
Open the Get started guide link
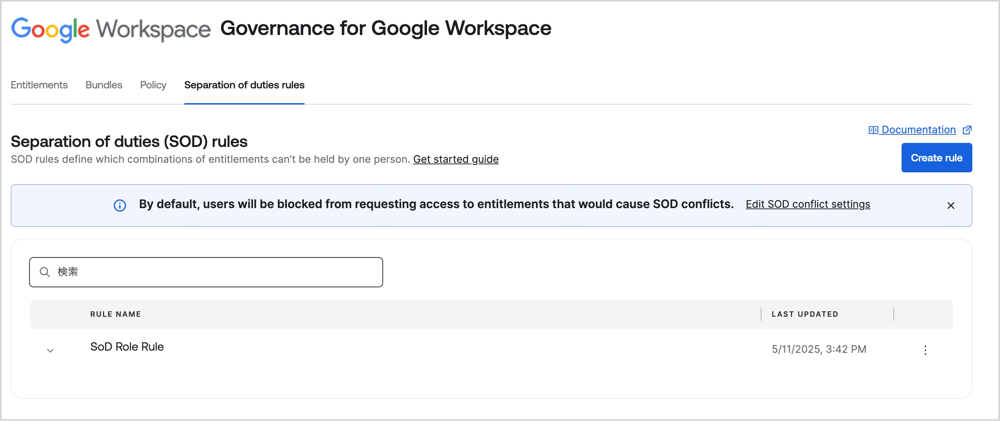coord(456,159)
